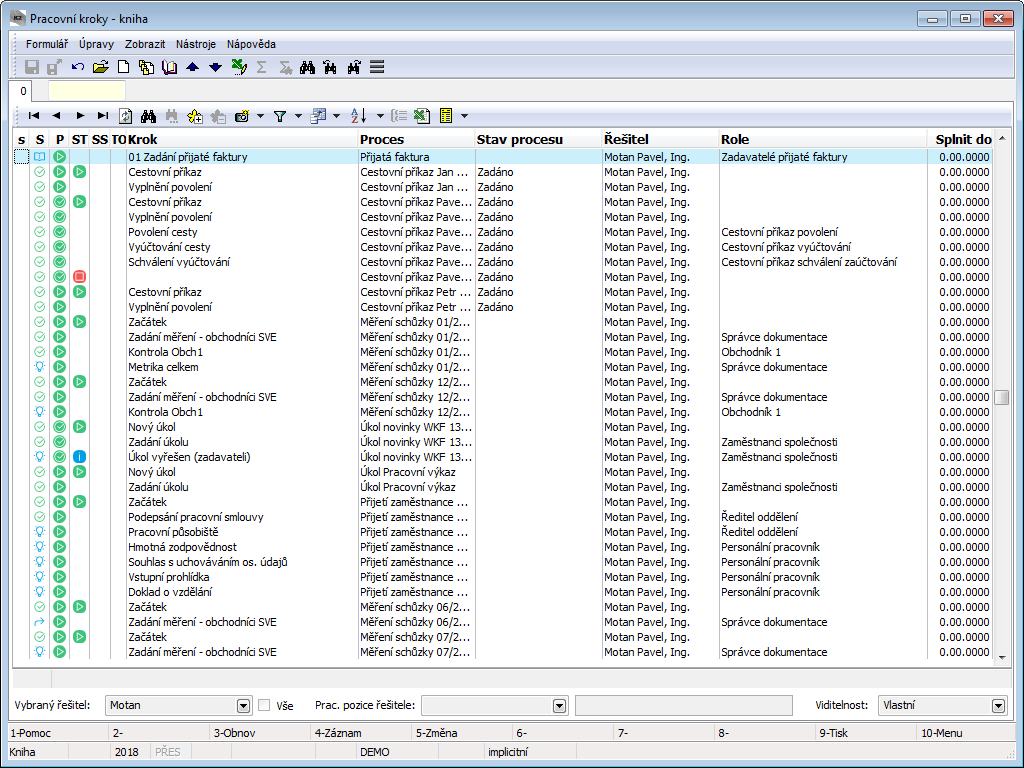This screenshot has height=768, width=1024.
Task: Open the Vybraný řešitel dropdown
Action: coord(243,705)
